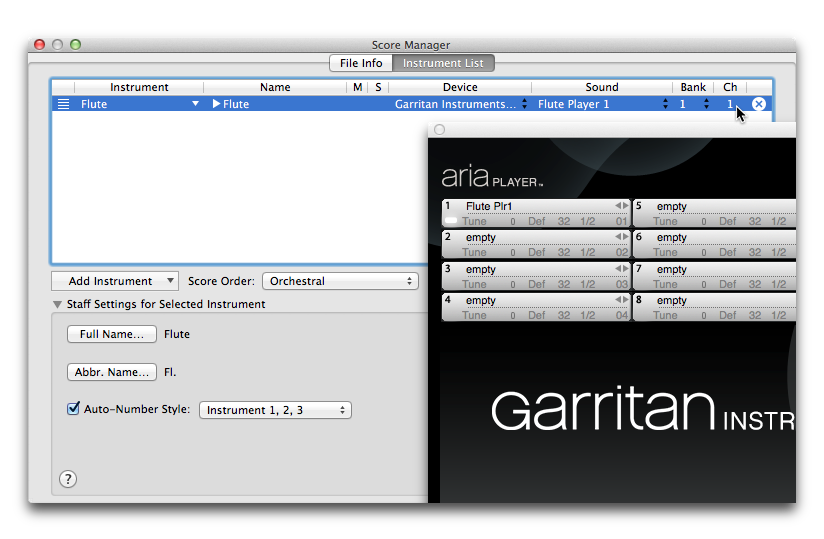This screenshot has height=539, width=824.
Task: Click the Full Name... button
Action: click(112, 334)
